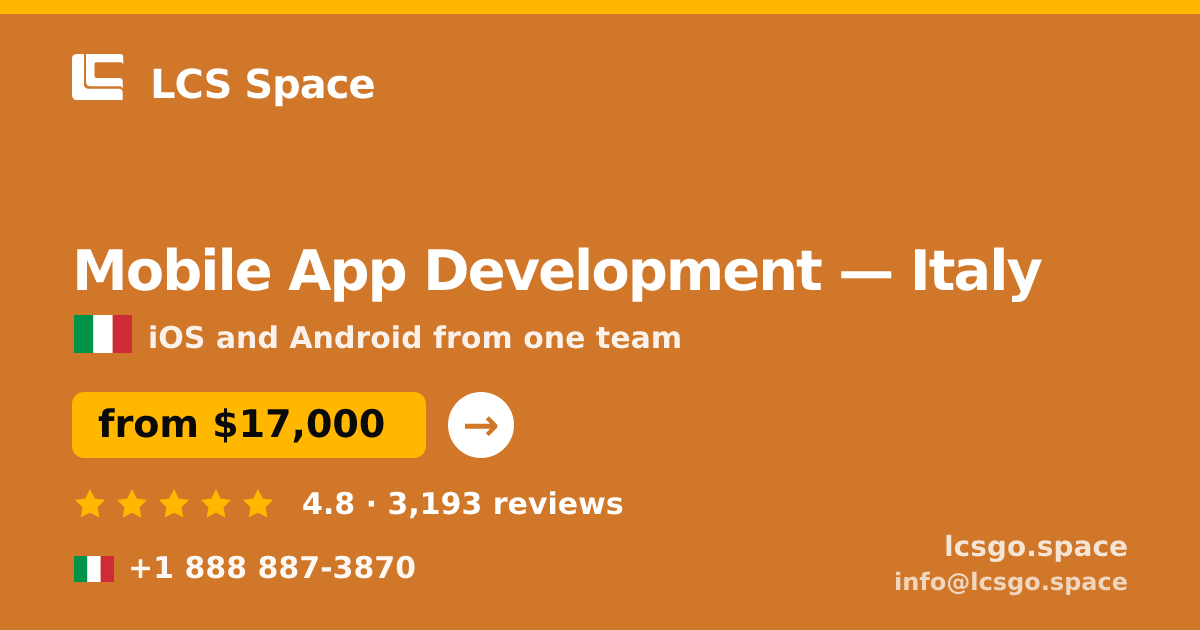This screenshot has width=1200, height=630.
Task: Click the from $17,000 price button
Action: click(x=249, y=425)
